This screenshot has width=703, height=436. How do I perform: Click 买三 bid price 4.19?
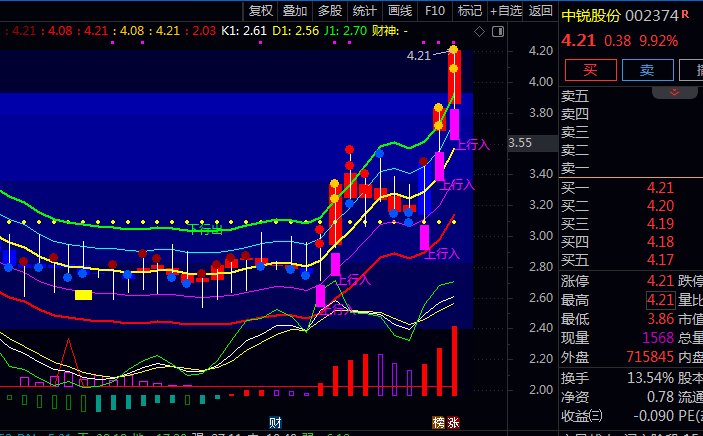pos(660,224)
